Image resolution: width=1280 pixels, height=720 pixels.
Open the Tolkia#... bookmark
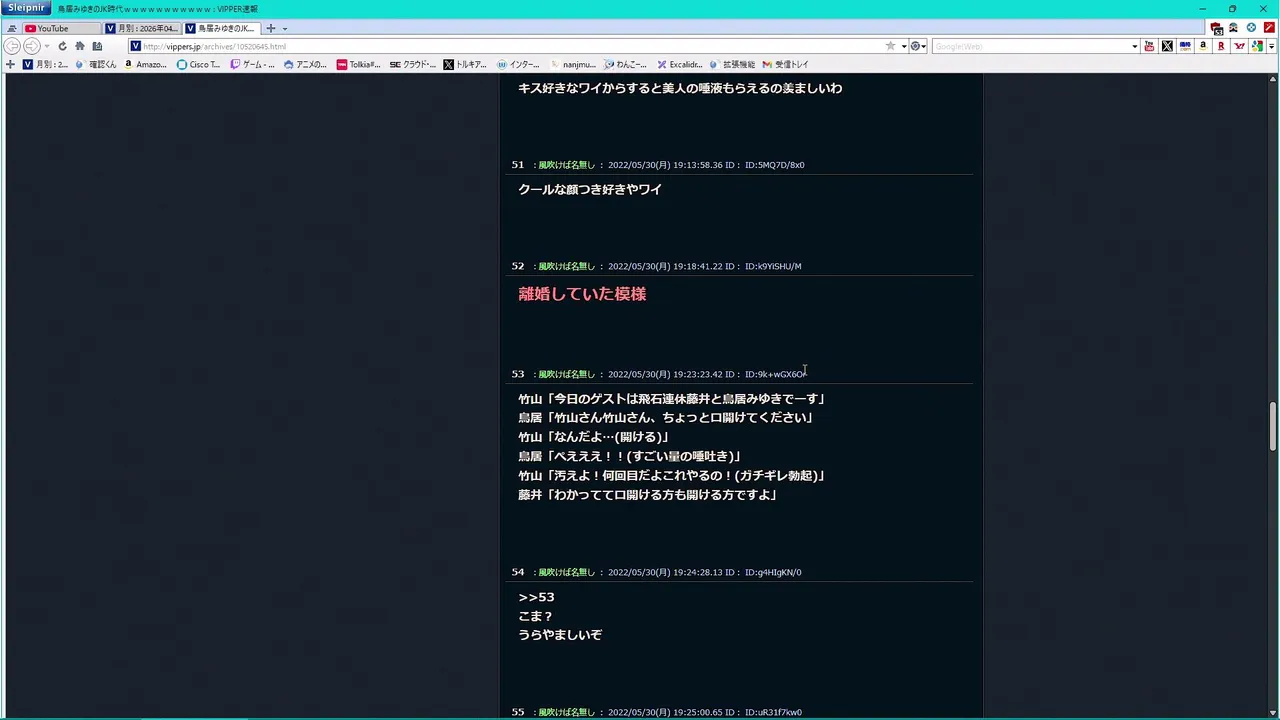point(358,64)
